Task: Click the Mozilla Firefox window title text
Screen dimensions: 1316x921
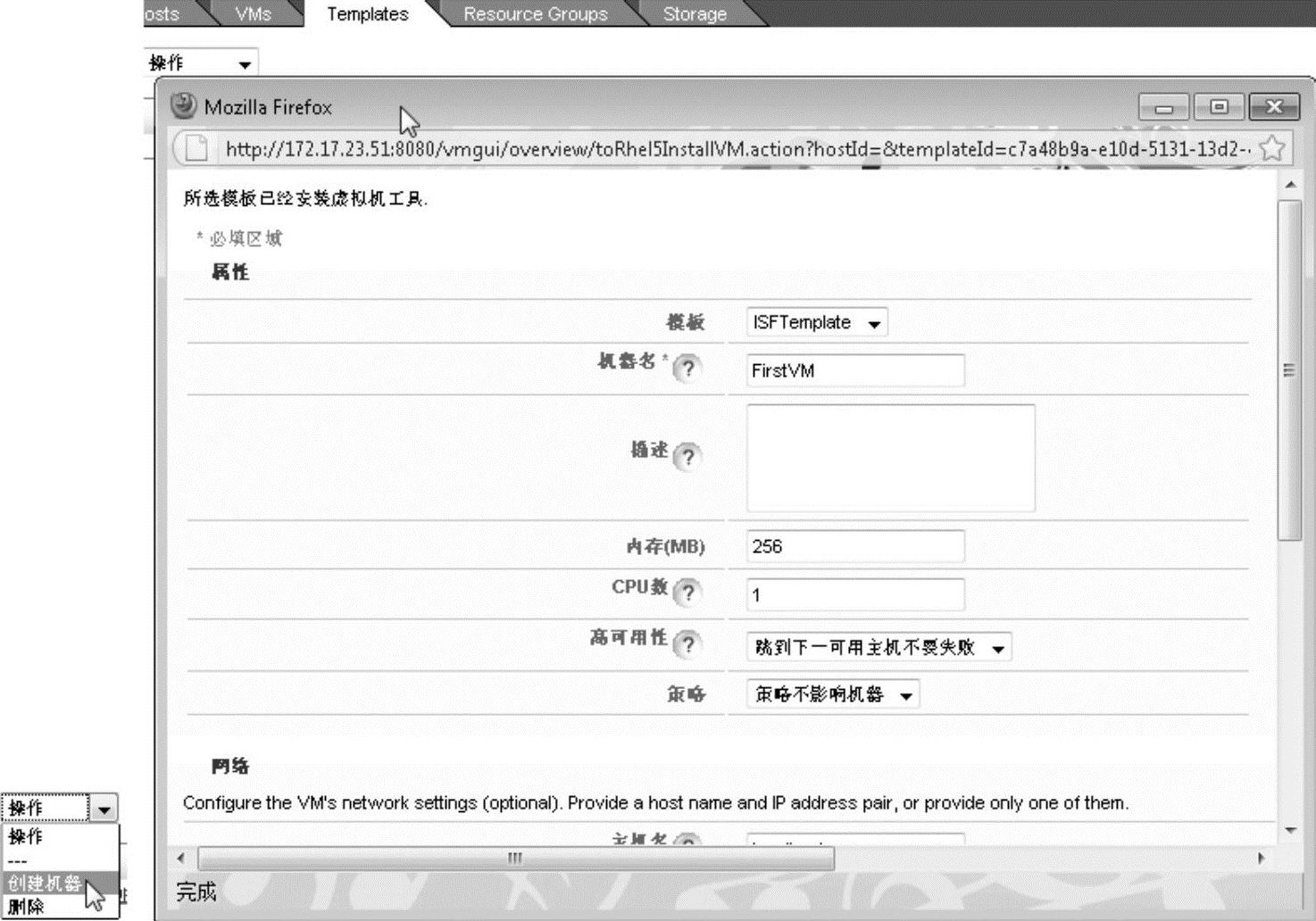Action: pos(268,107)
